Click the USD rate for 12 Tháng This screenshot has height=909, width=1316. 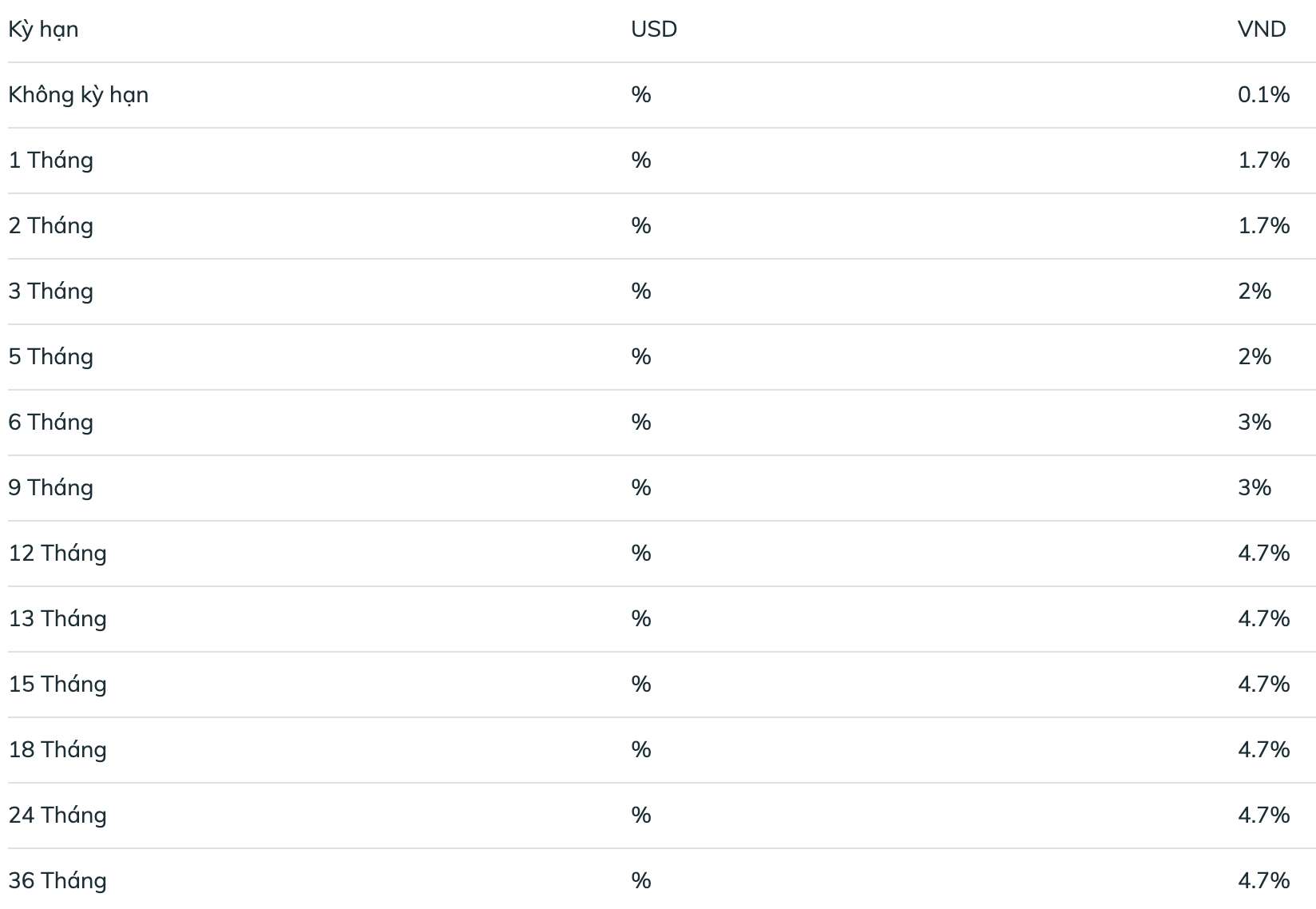pyautogui.click(x=641, y=554)
